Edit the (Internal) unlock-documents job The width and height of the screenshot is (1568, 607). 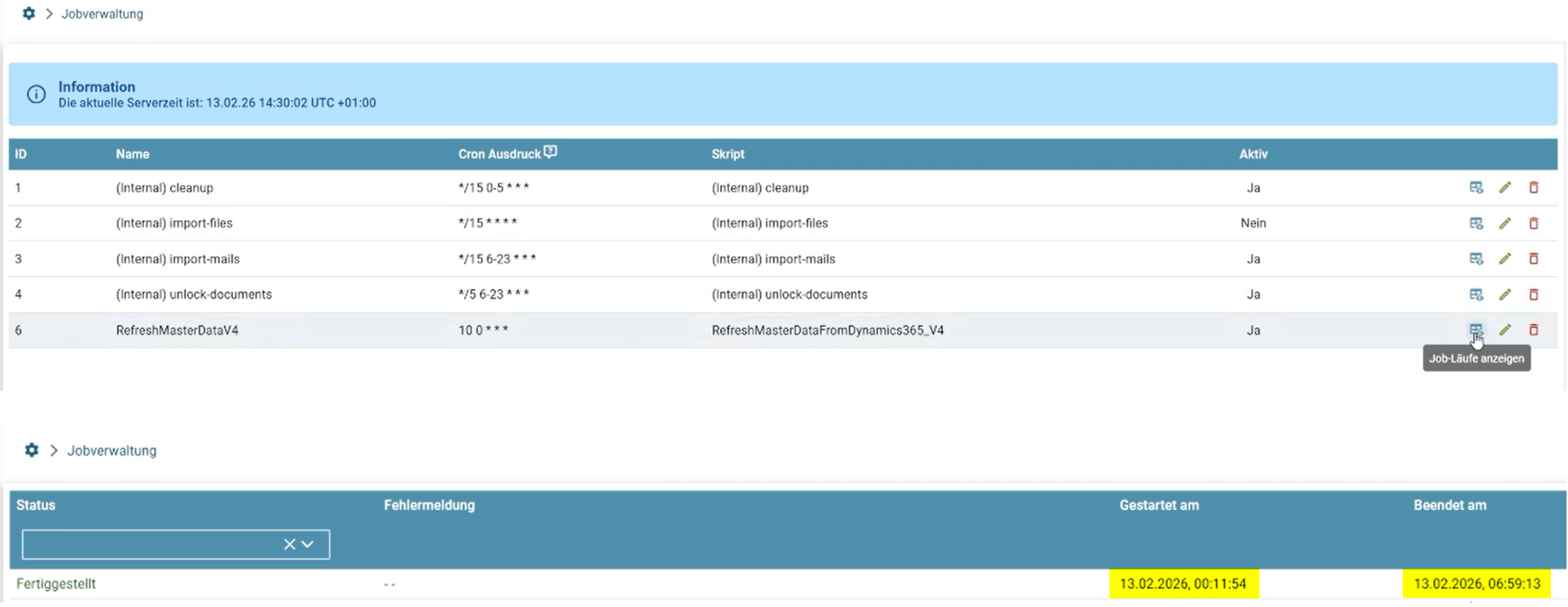pos(1504,294)
